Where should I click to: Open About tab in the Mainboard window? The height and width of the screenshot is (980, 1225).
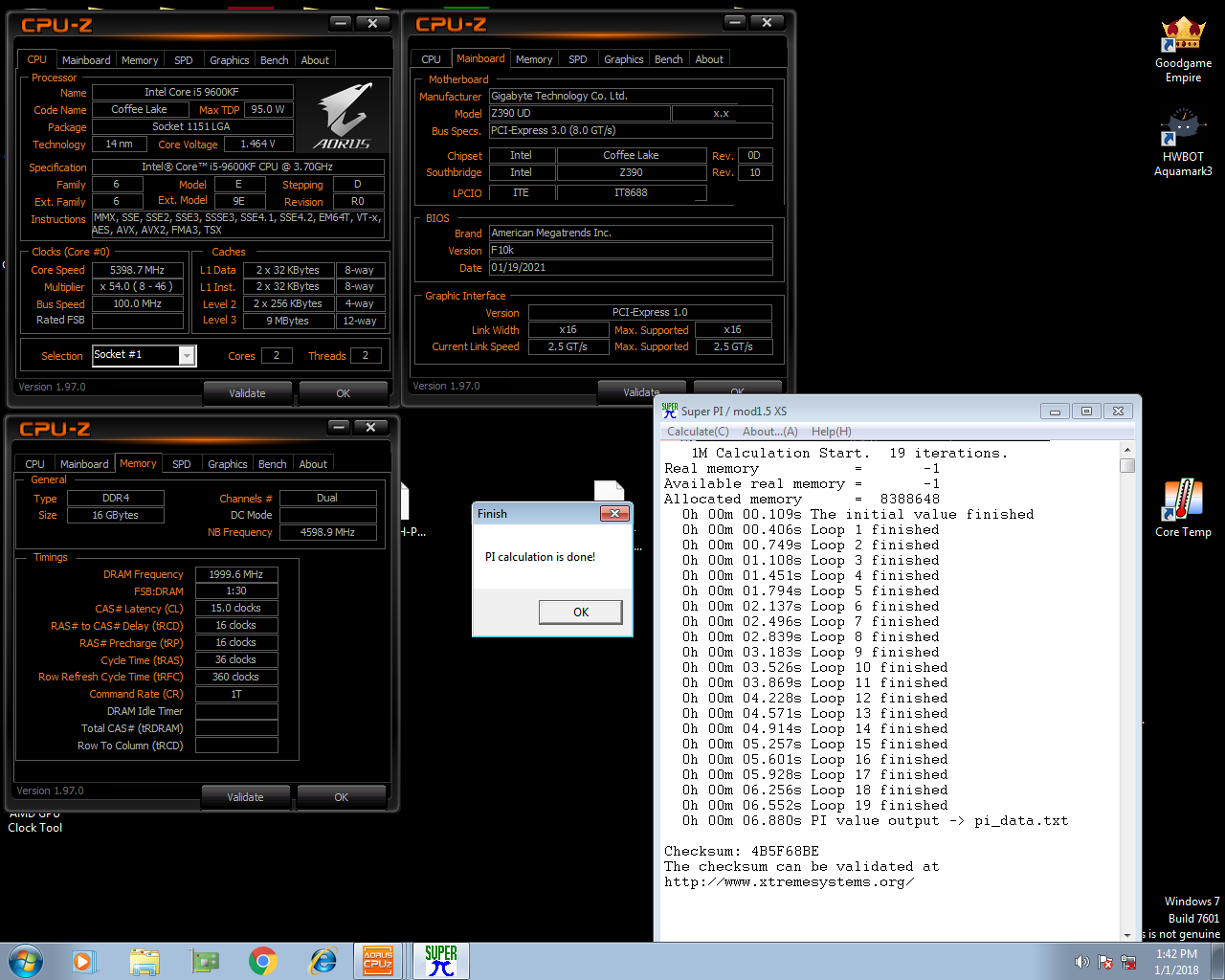coord(709,59)
